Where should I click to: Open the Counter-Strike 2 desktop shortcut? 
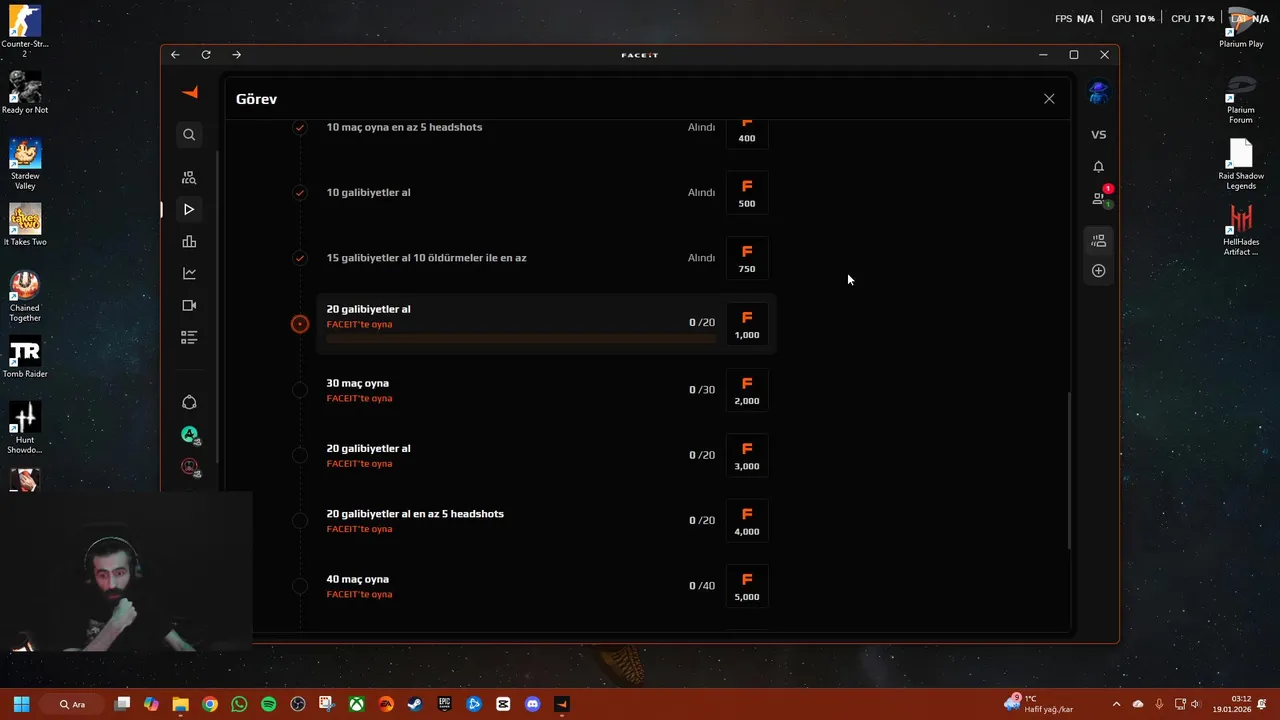25,30
